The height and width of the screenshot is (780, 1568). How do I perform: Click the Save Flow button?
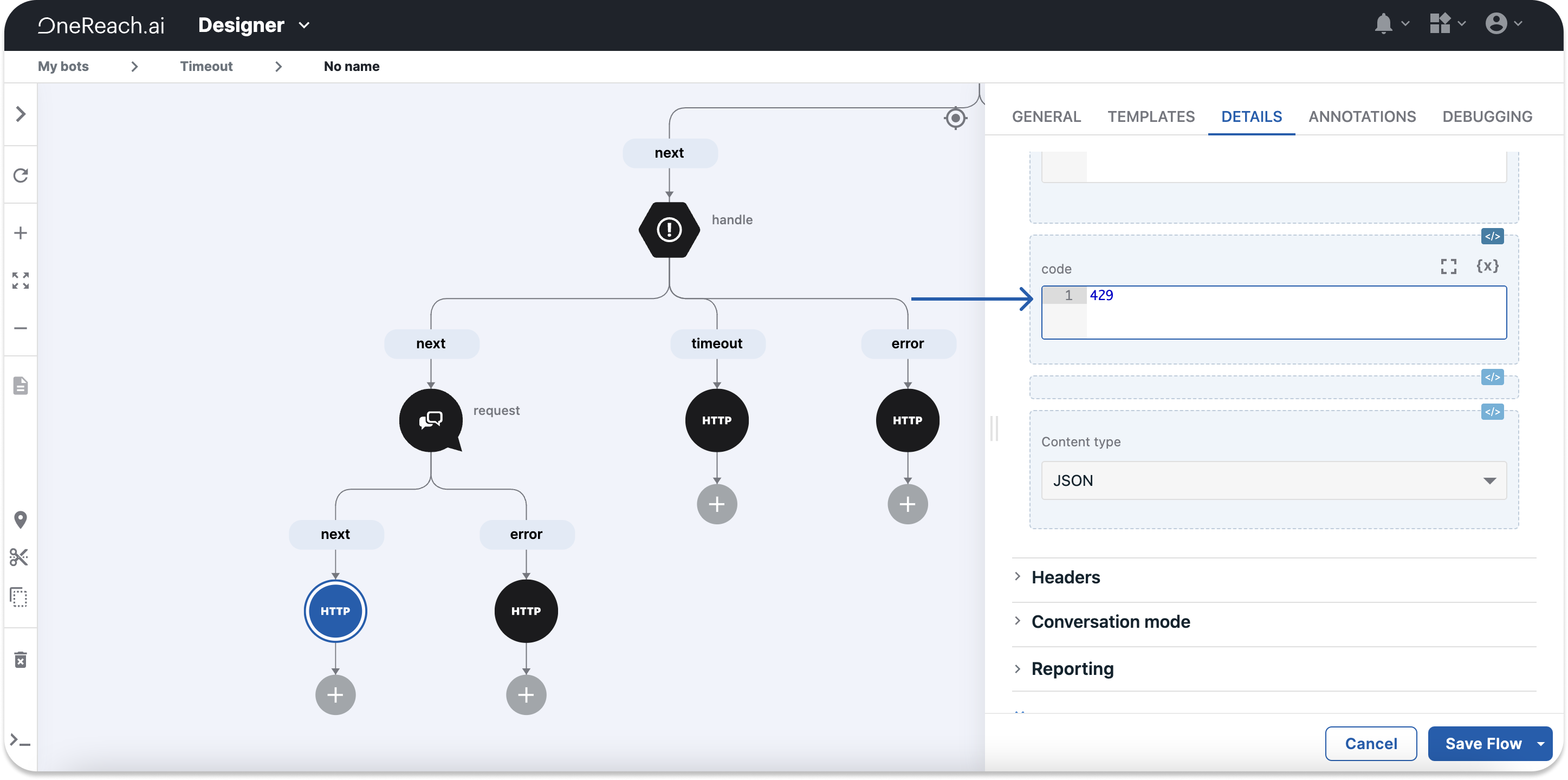[1482, 744]
